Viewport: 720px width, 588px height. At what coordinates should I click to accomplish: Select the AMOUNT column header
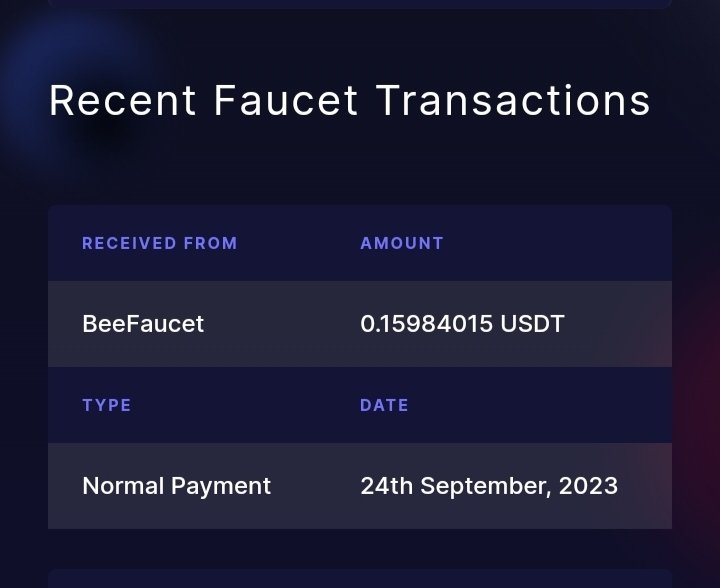(402, 243)
